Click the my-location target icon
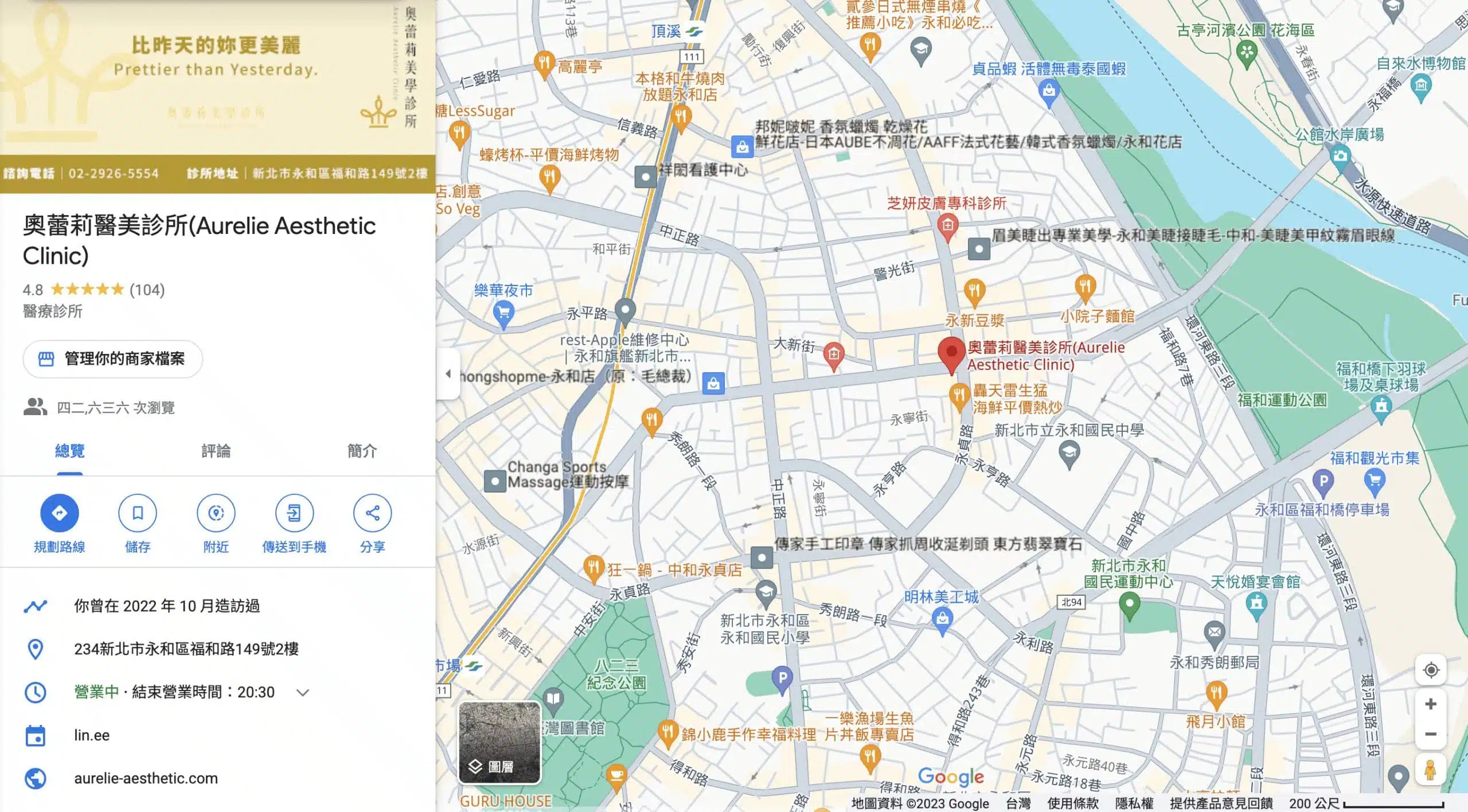 (1431, 670)
